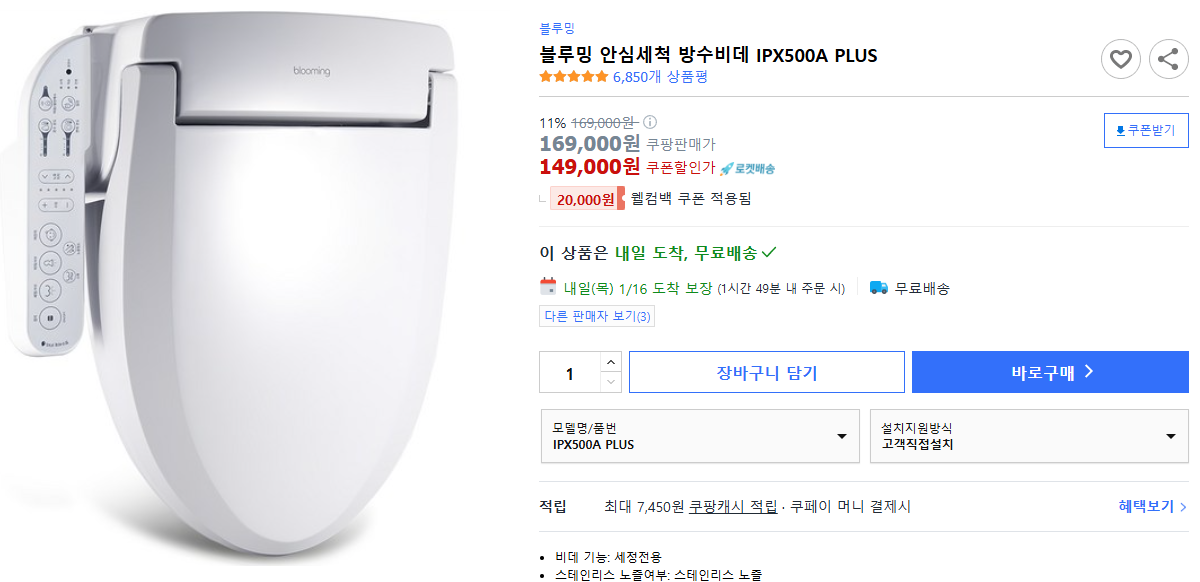
Task: Click the 쿠폰받기 coupon button
Action: pyautogui.click(x=1146, y=130)
